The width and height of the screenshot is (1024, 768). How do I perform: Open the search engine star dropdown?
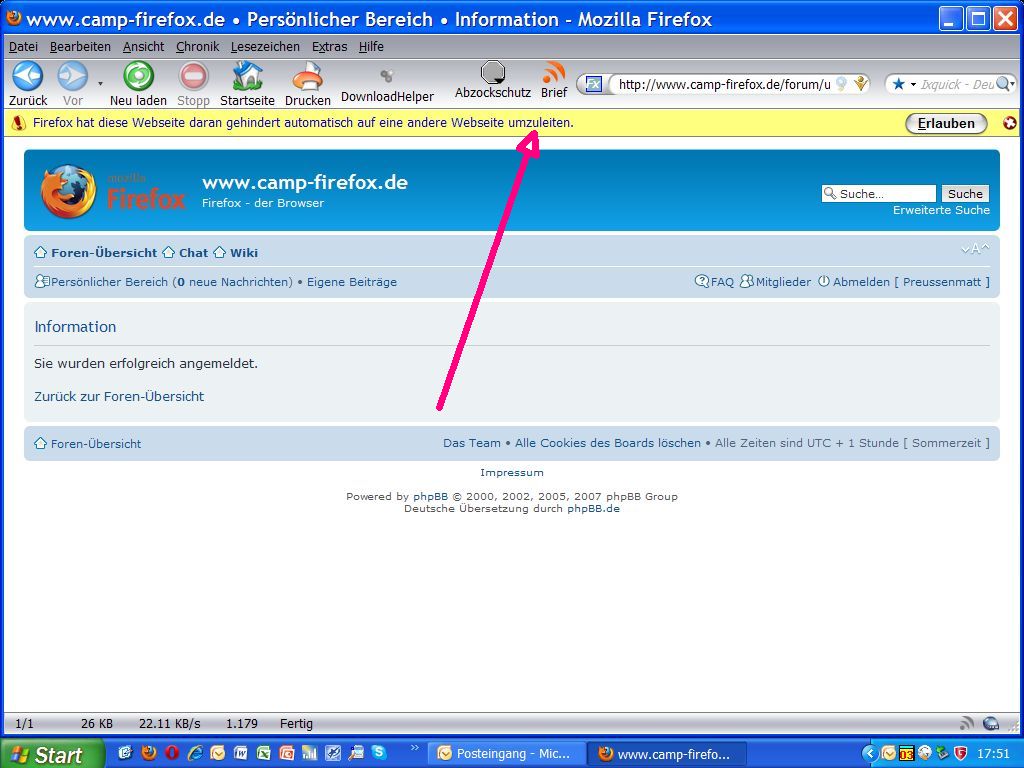coord(904,84)
